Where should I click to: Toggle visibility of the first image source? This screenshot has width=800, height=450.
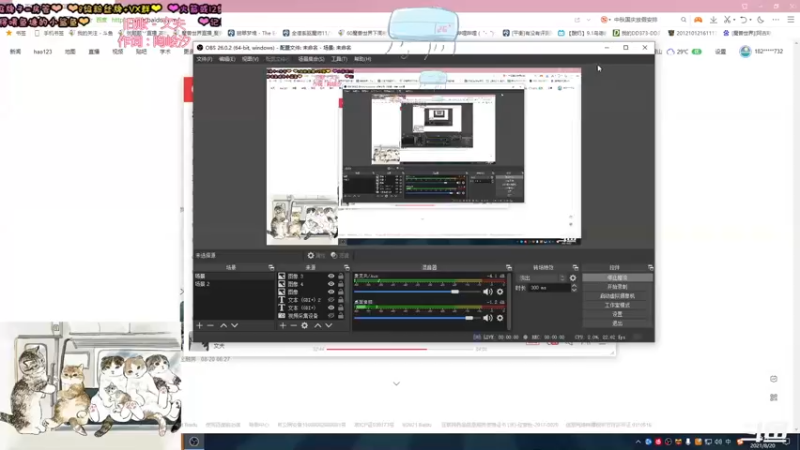[x=331, y=276]
